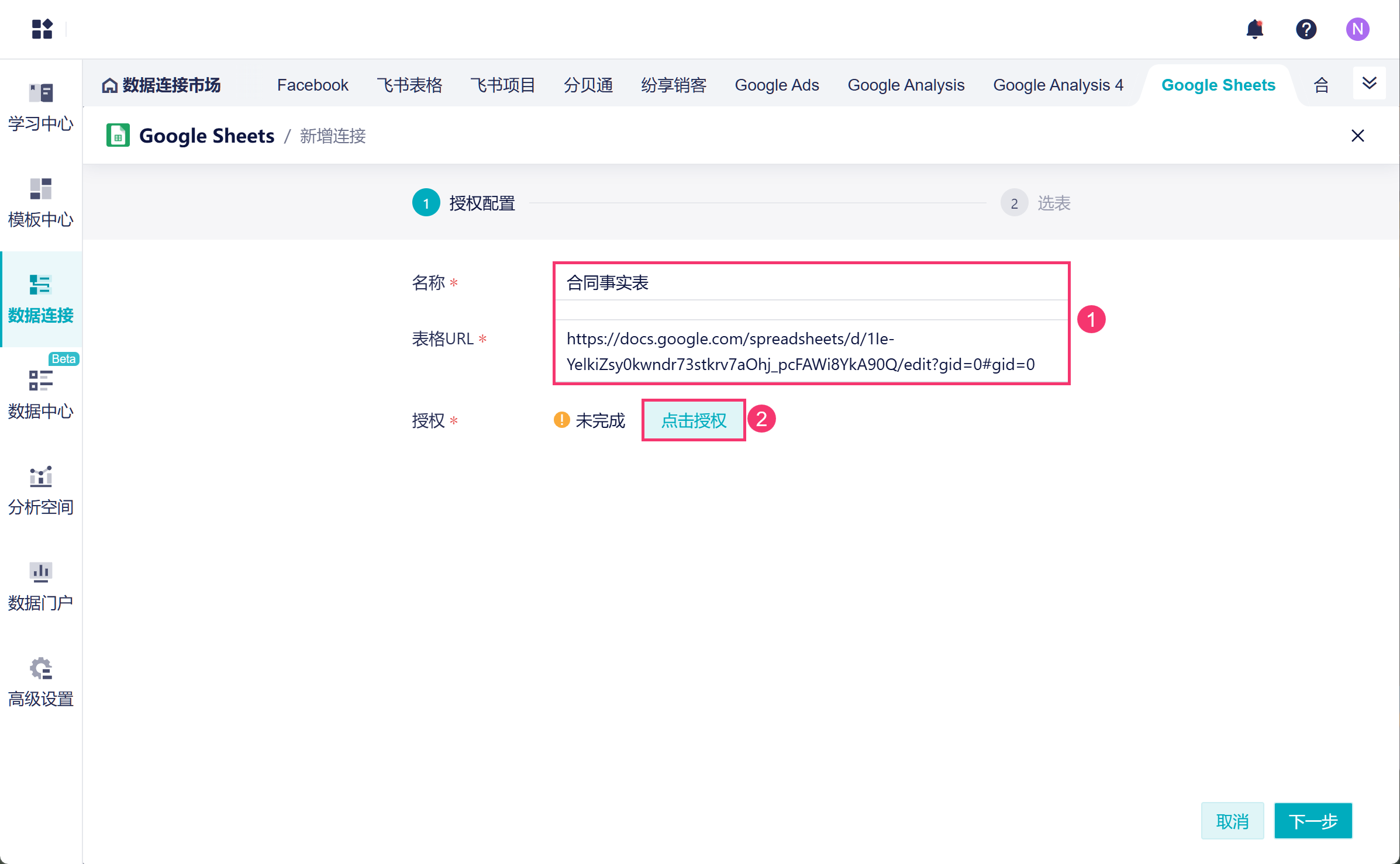This screenshot has width=1400, height=864.
Task: Open the help question mark icon
Action: (1306, 29)
